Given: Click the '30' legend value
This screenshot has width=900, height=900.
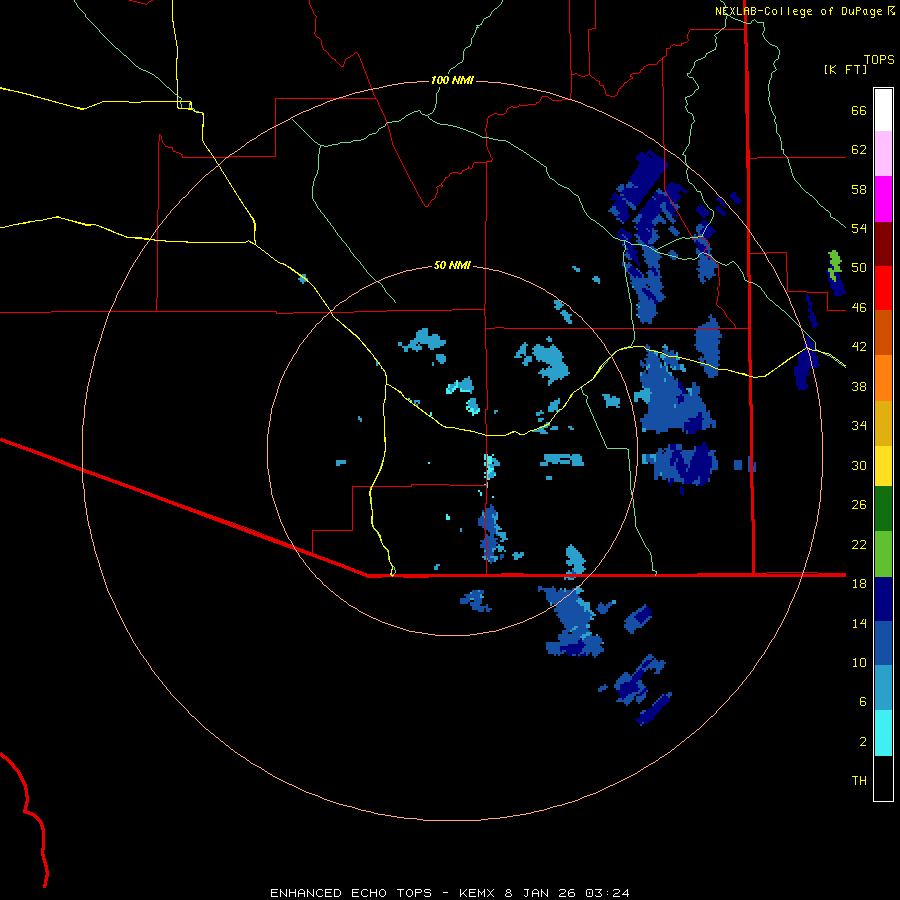Looking at the screenshot, I should click(859, 465).
